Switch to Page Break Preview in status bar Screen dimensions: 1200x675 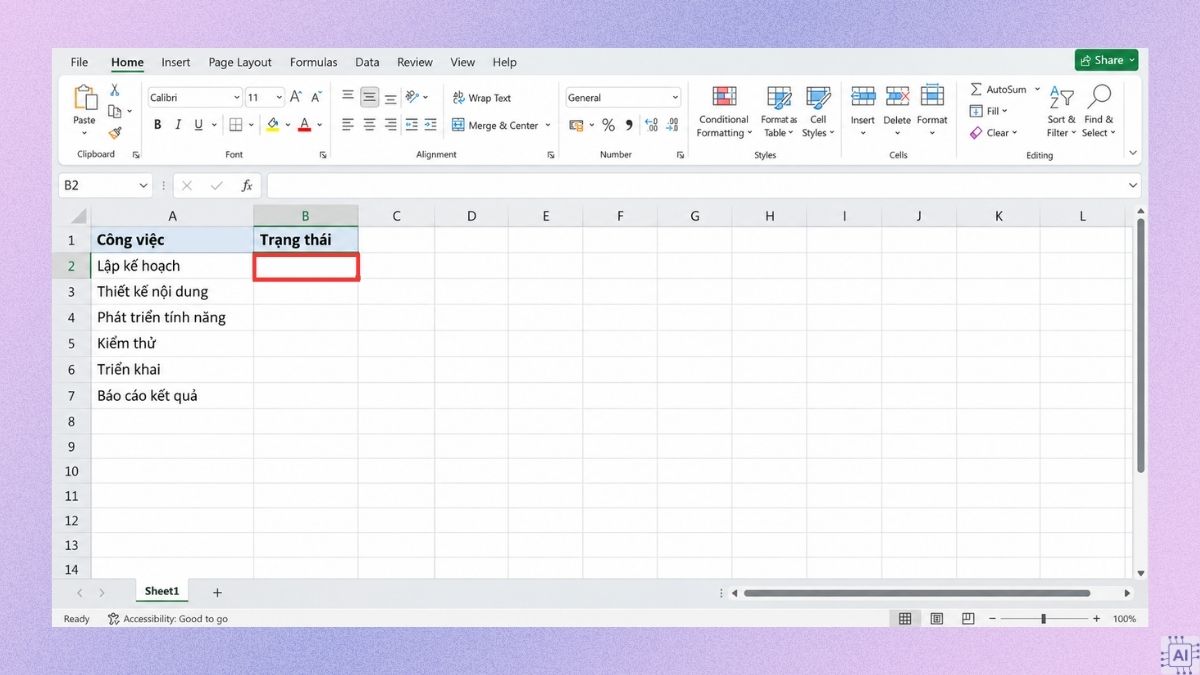pos(969,619)
